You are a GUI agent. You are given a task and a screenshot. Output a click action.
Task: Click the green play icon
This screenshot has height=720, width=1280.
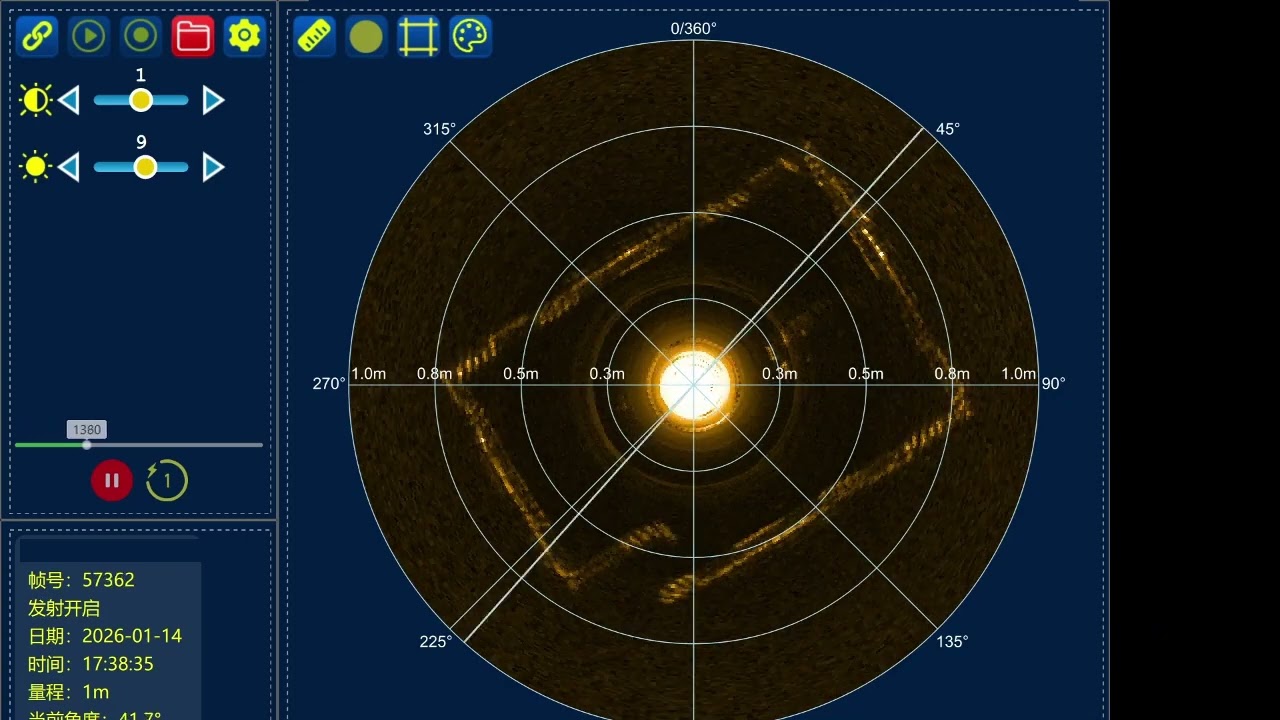tap(89, 36)
